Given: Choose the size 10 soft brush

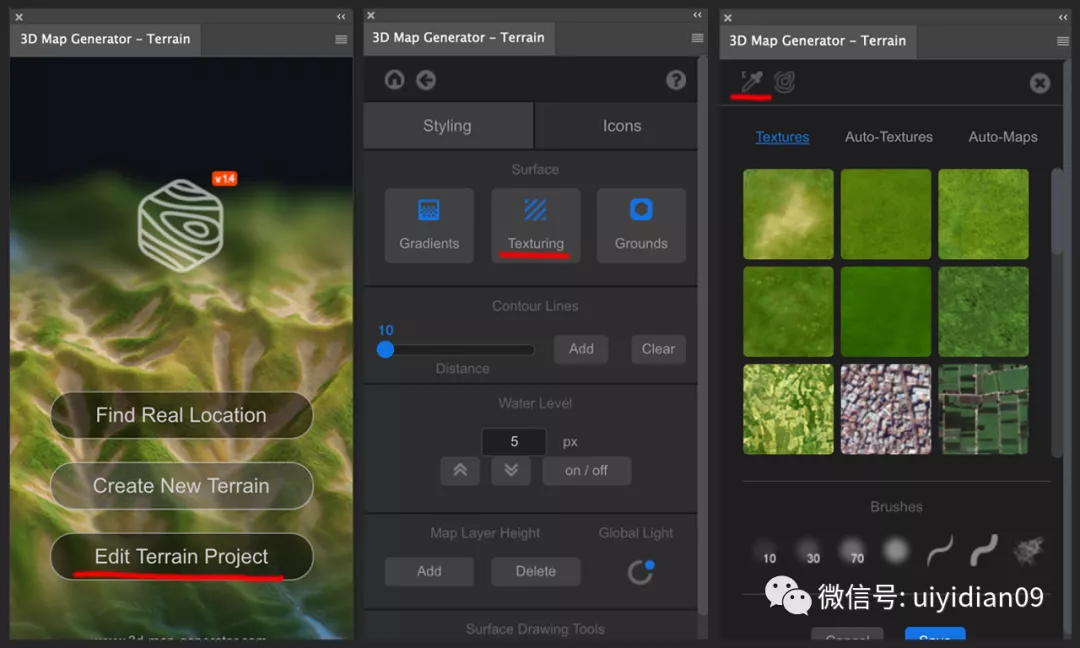Looking at the screenshot, I should point(765,552).
